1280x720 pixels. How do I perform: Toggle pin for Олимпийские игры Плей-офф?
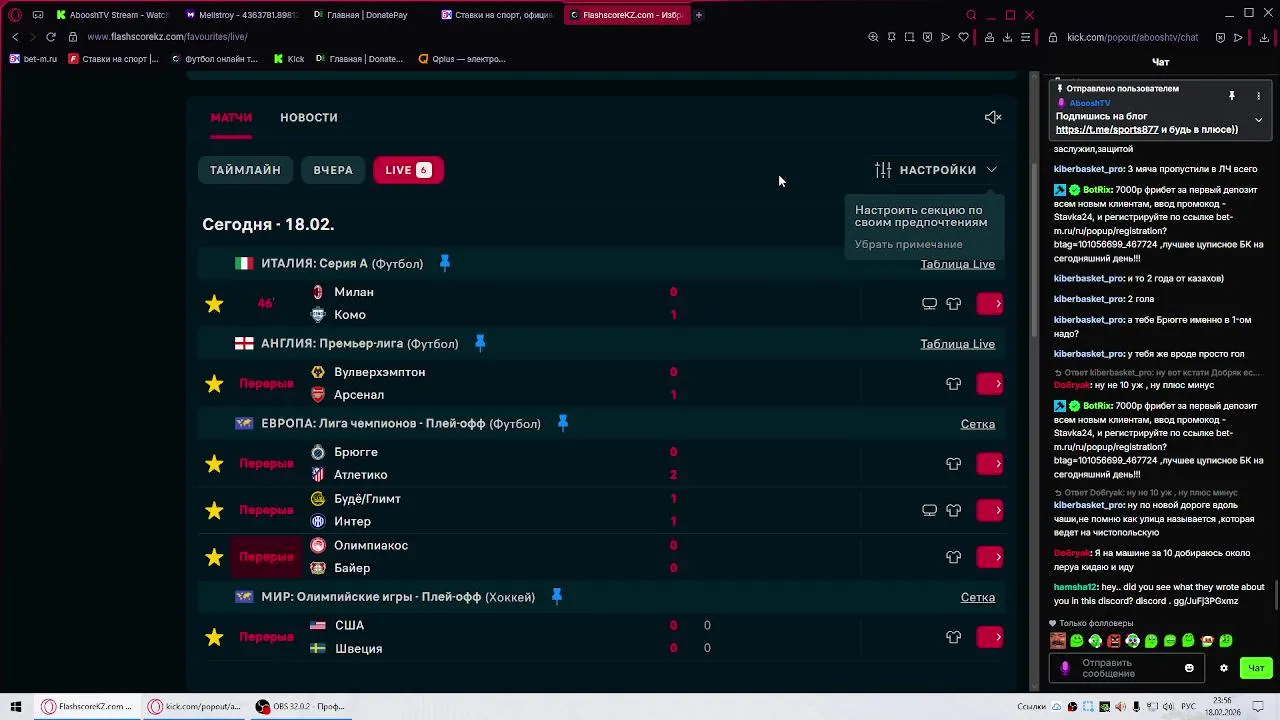(557, 596)
